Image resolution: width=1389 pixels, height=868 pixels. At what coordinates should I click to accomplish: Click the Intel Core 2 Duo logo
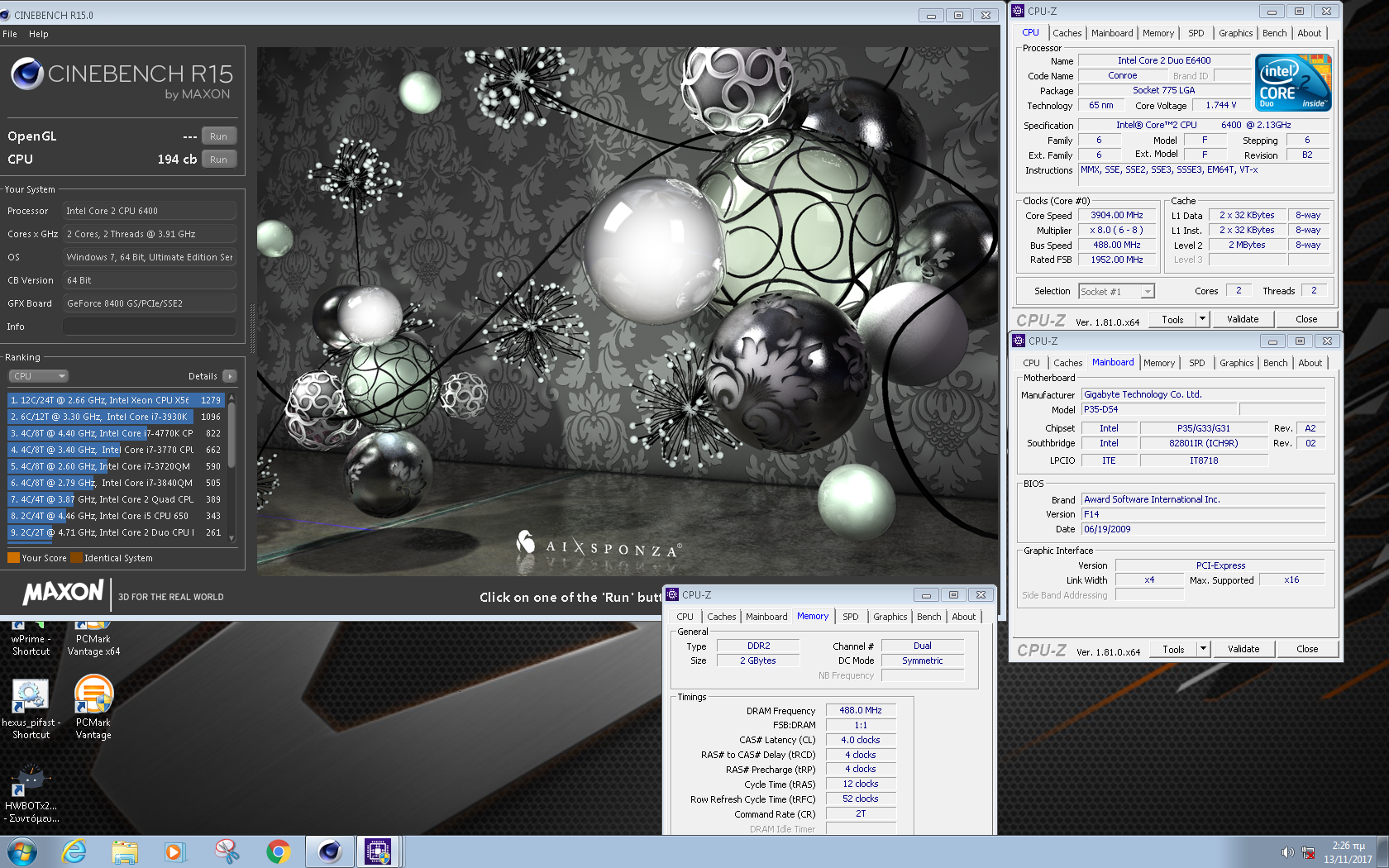pos(1293,83)
